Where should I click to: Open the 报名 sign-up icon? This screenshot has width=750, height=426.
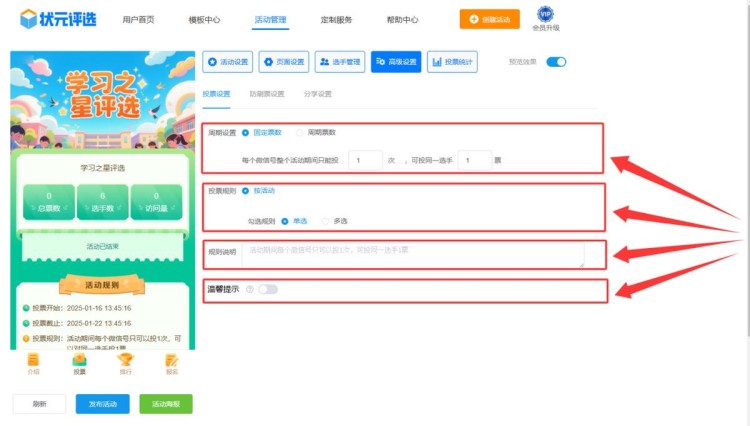(x=171, y=361)
